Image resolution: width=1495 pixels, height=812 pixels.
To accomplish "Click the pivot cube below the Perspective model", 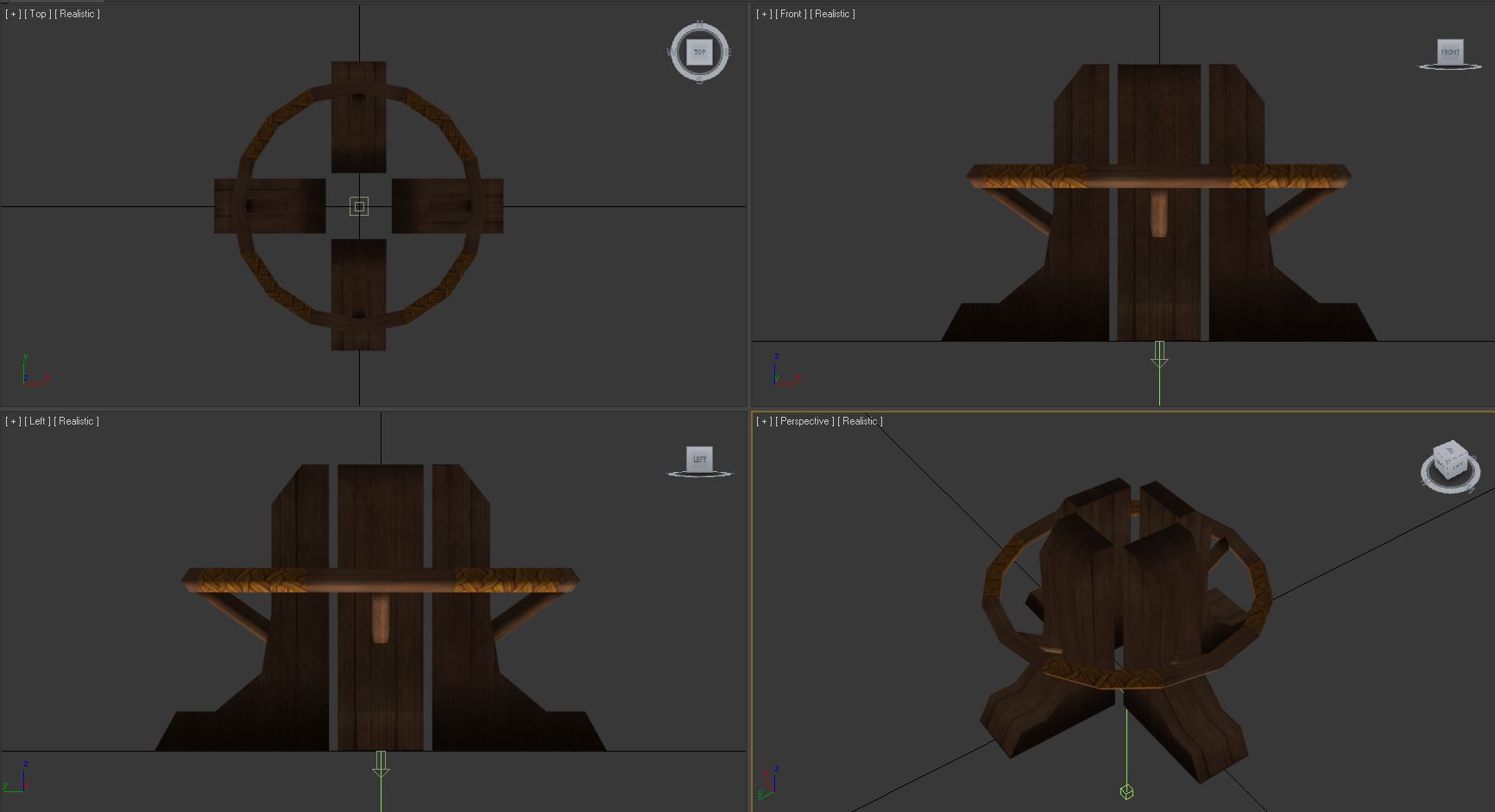I will point(1126,791).
